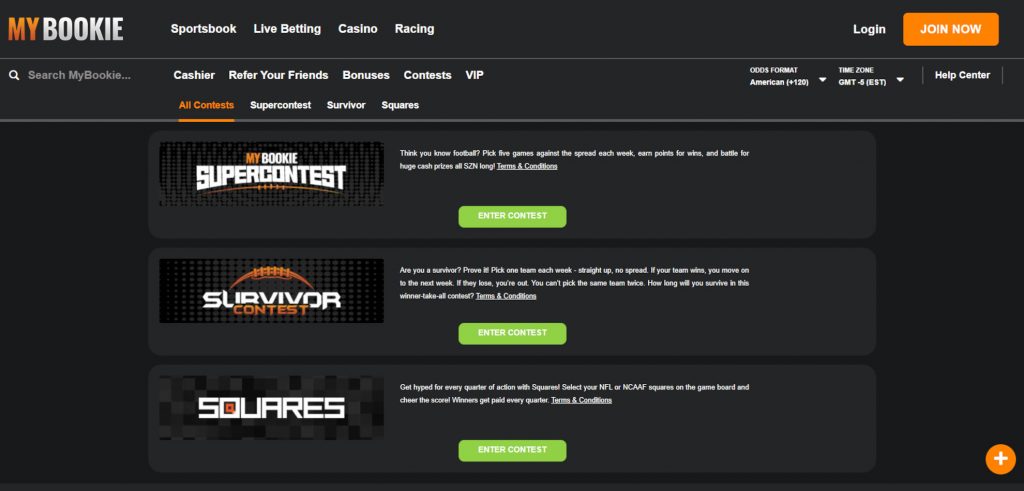The image size is (1024, 491).
Task: Click Enter Contest for Supercontest
Action: coord(512,216)
